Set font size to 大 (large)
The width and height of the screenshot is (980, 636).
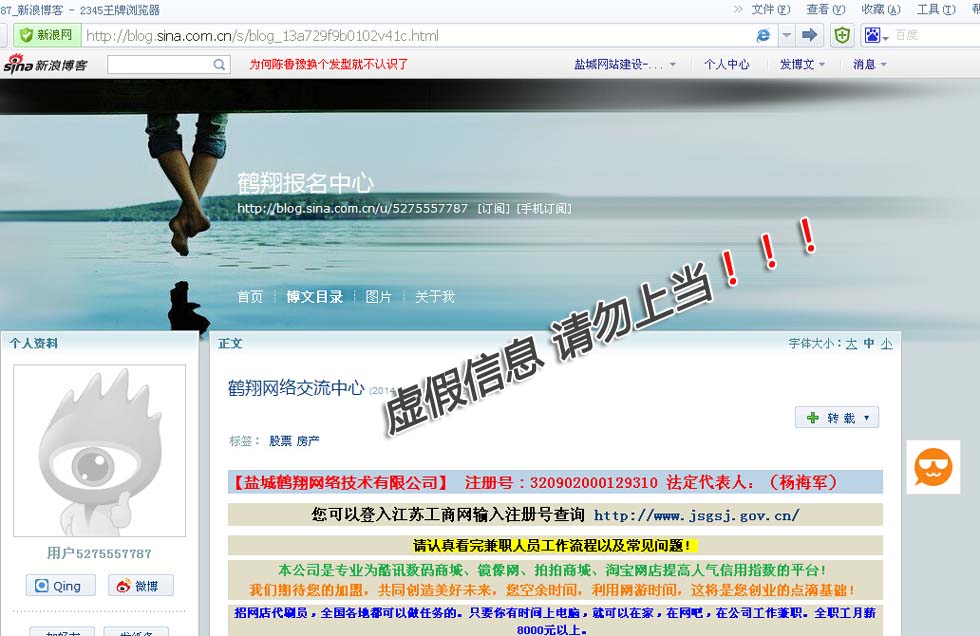coord(851,343)
